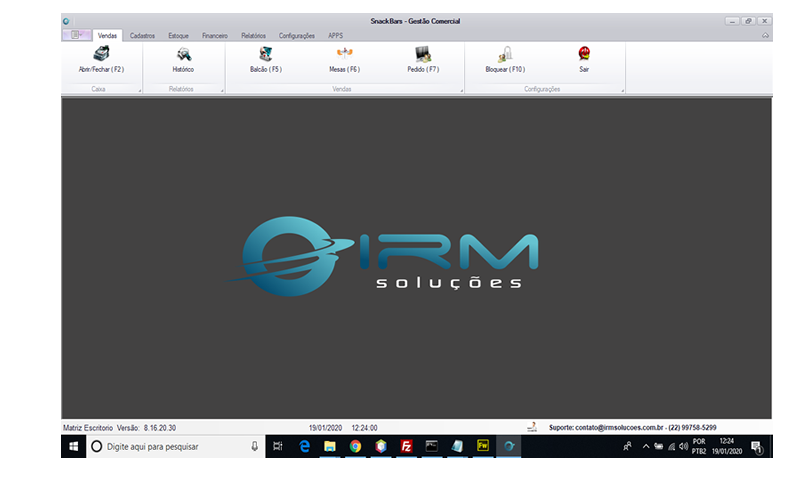Image resolution: width=800 pixels, height=500 pixels.
Task: Open Adobe Fireworks from taskbar
Action: 483,446
